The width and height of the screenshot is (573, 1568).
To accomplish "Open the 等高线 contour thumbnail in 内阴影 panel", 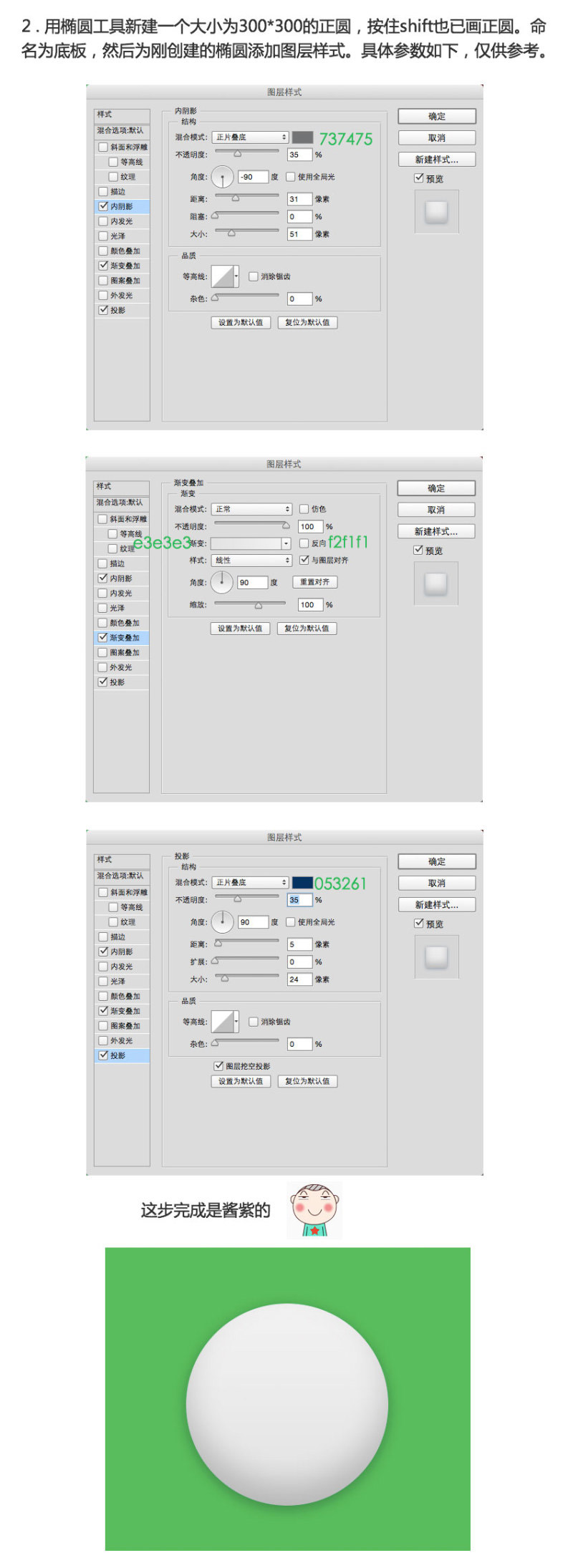I will click(x=222, y=276).
